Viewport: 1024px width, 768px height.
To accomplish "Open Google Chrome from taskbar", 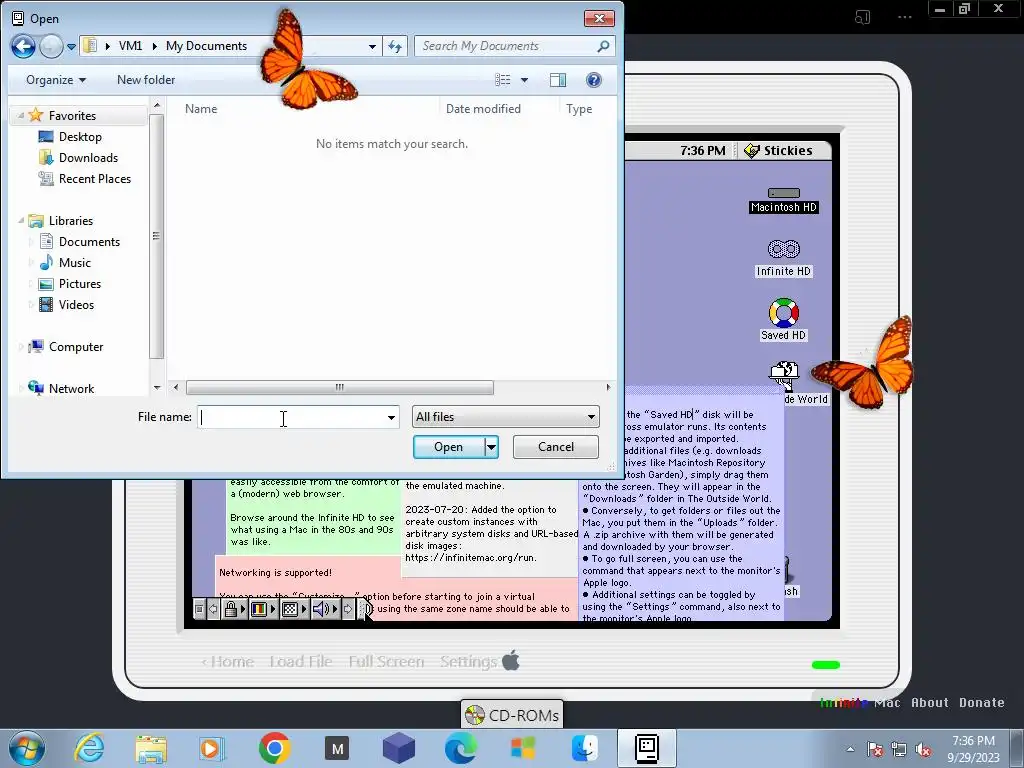I will click(274, 748).
